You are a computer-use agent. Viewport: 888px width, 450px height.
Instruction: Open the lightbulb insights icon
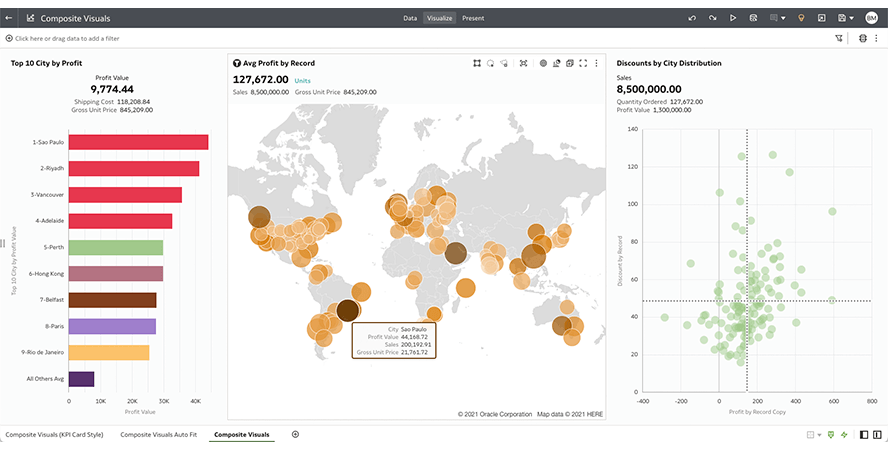pyautogui.click(x=800, y=18)
